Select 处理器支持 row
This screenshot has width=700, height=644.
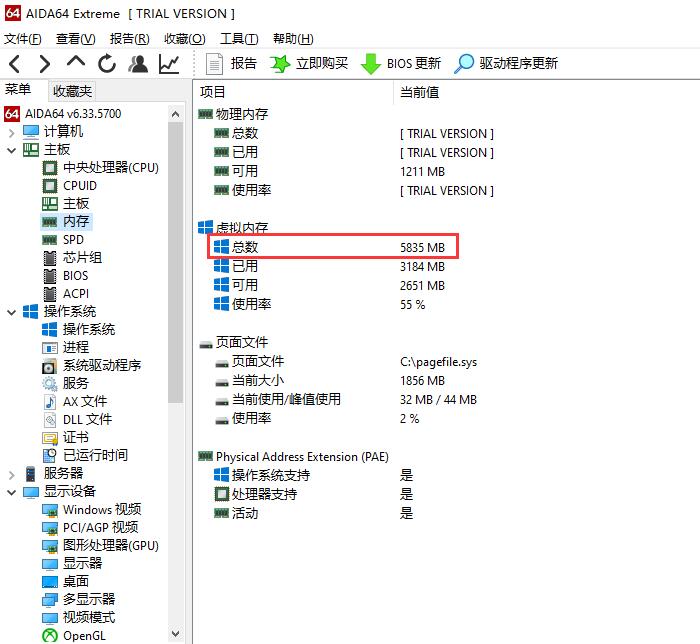[x=313, y=494]
